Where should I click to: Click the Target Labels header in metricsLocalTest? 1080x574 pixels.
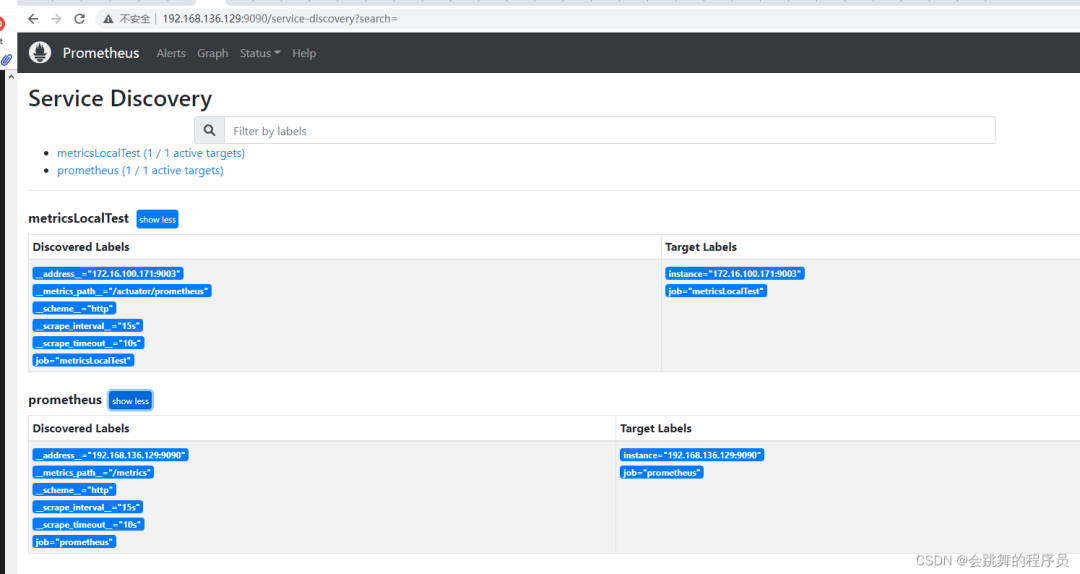coord(700,247)
